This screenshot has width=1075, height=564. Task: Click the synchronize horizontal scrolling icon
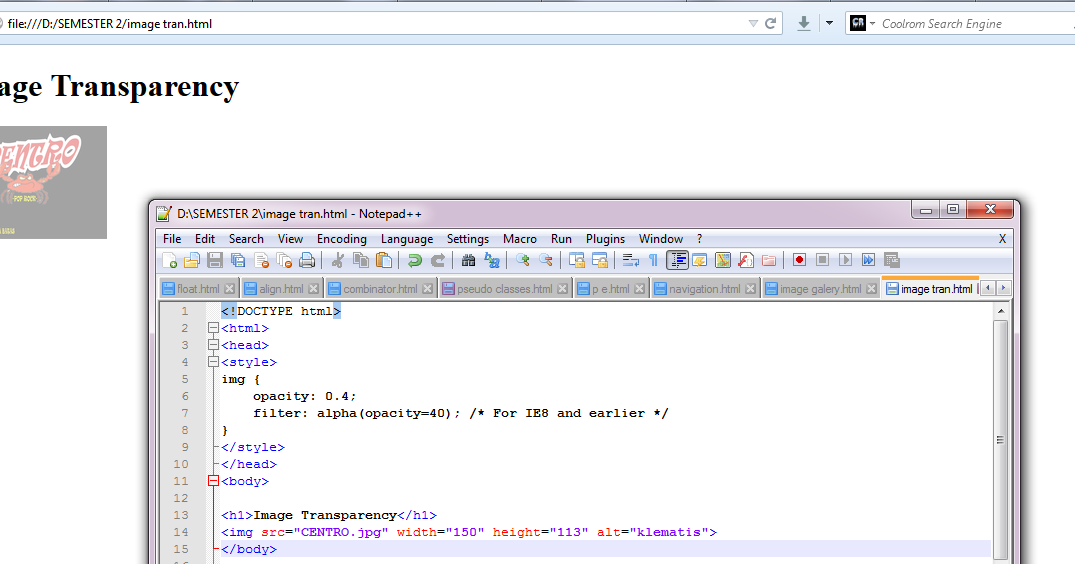(600, 260)
